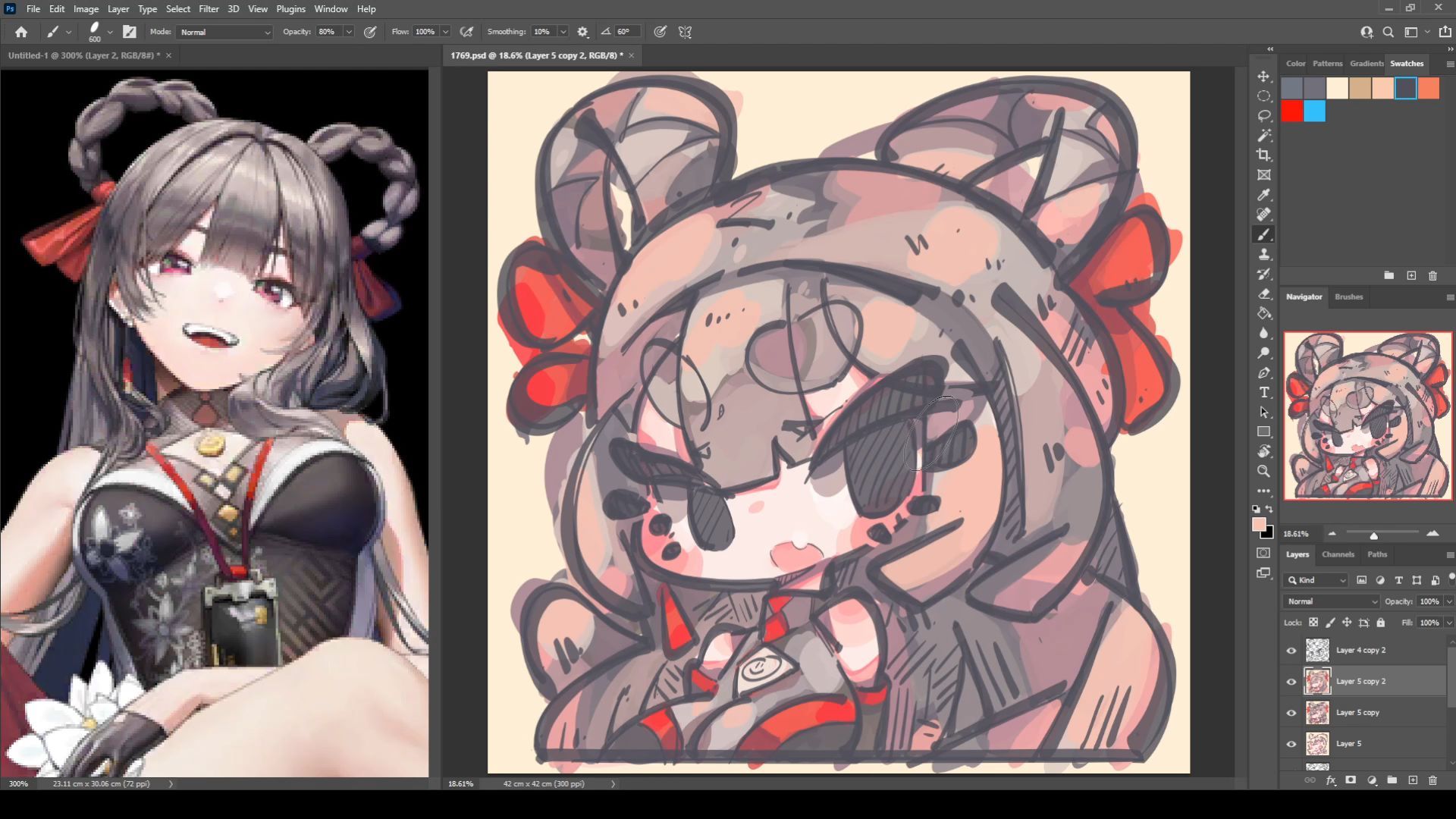Select the Path Selection tool
The width and height of the screenshot is (1456, 819).
click(x=1264, y=413)
